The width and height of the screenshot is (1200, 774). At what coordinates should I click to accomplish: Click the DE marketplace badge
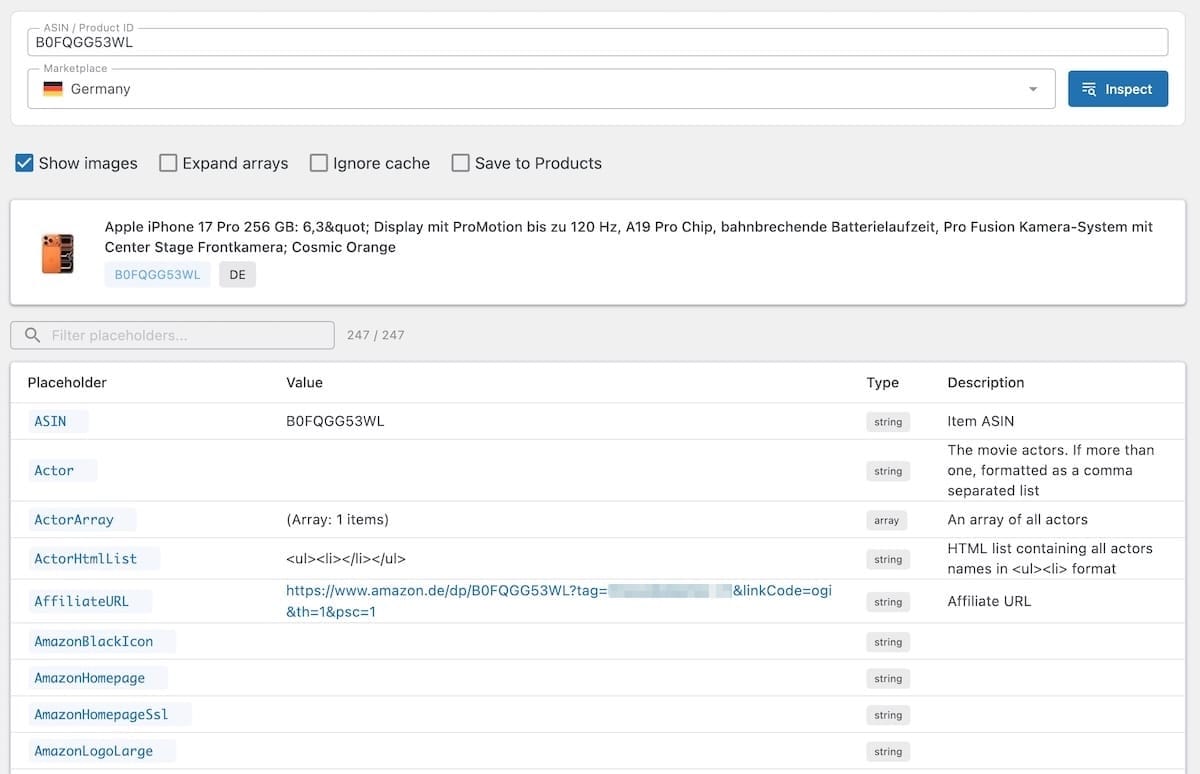coord(237,275)
